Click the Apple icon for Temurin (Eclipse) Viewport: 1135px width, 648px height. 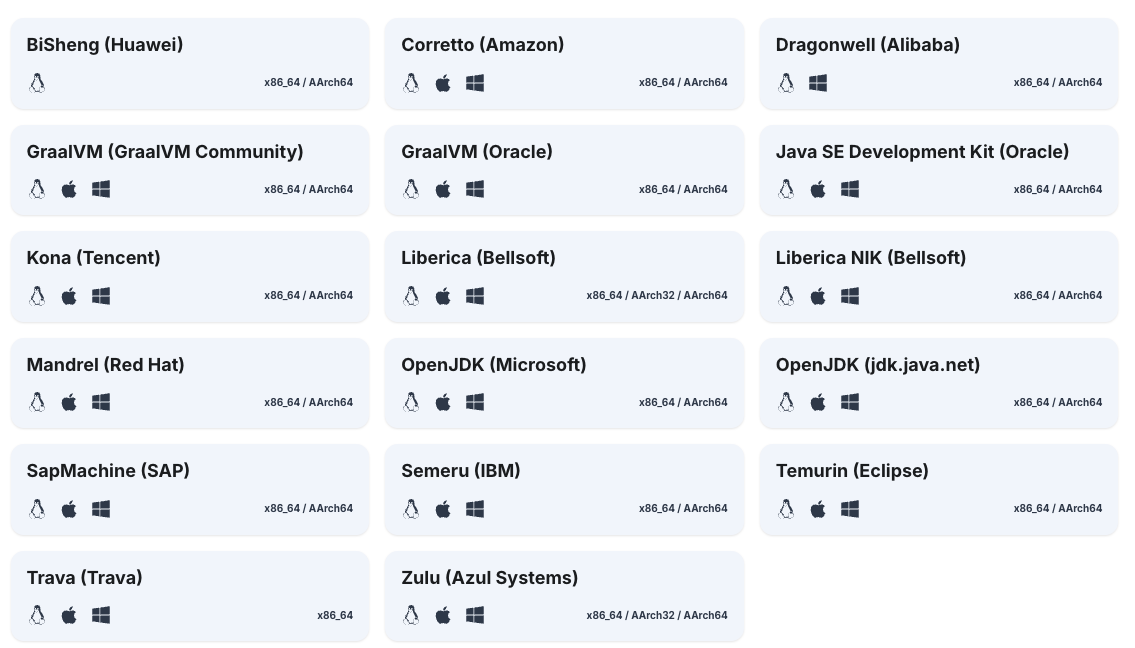pos(818,509)
